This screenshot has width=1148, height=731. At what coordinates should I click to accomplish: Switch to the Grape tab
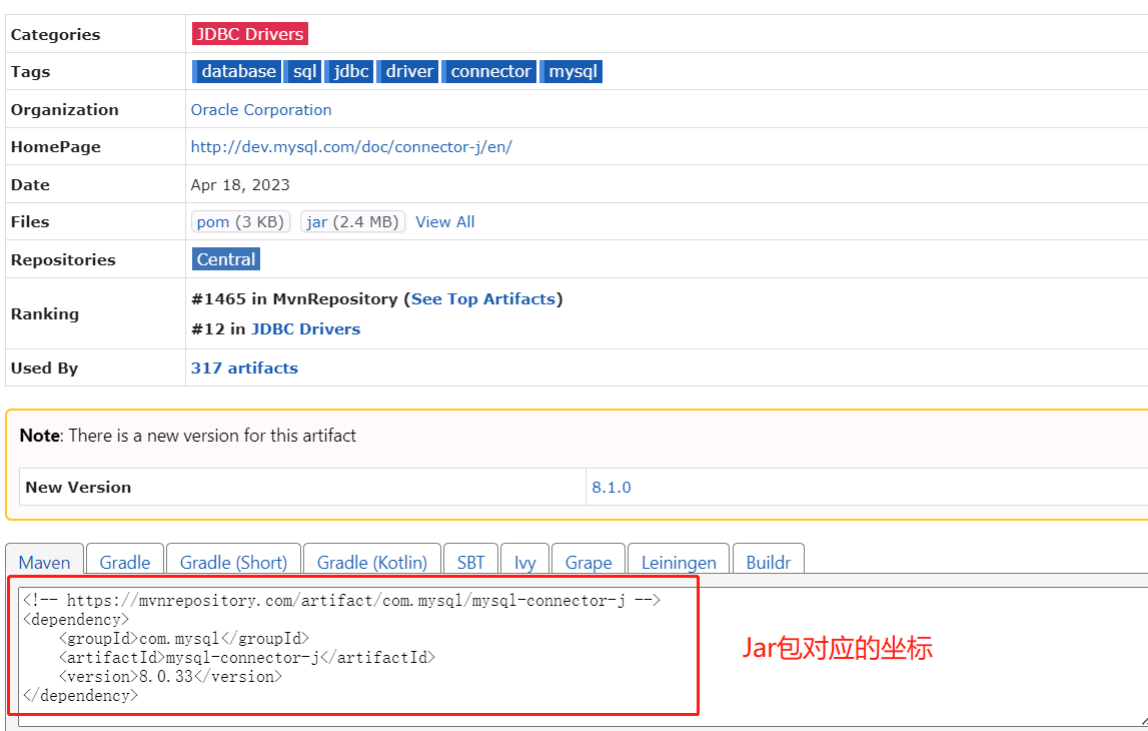tap(589, 562)
